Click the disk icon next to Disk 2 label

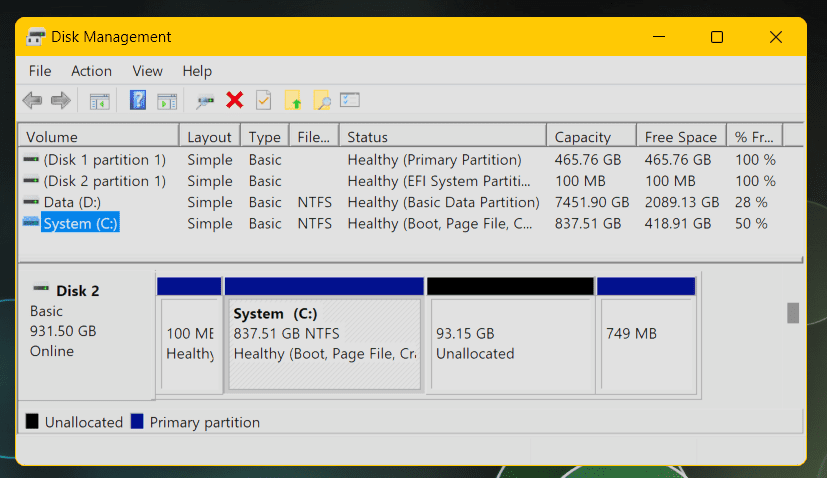[41, 288]
